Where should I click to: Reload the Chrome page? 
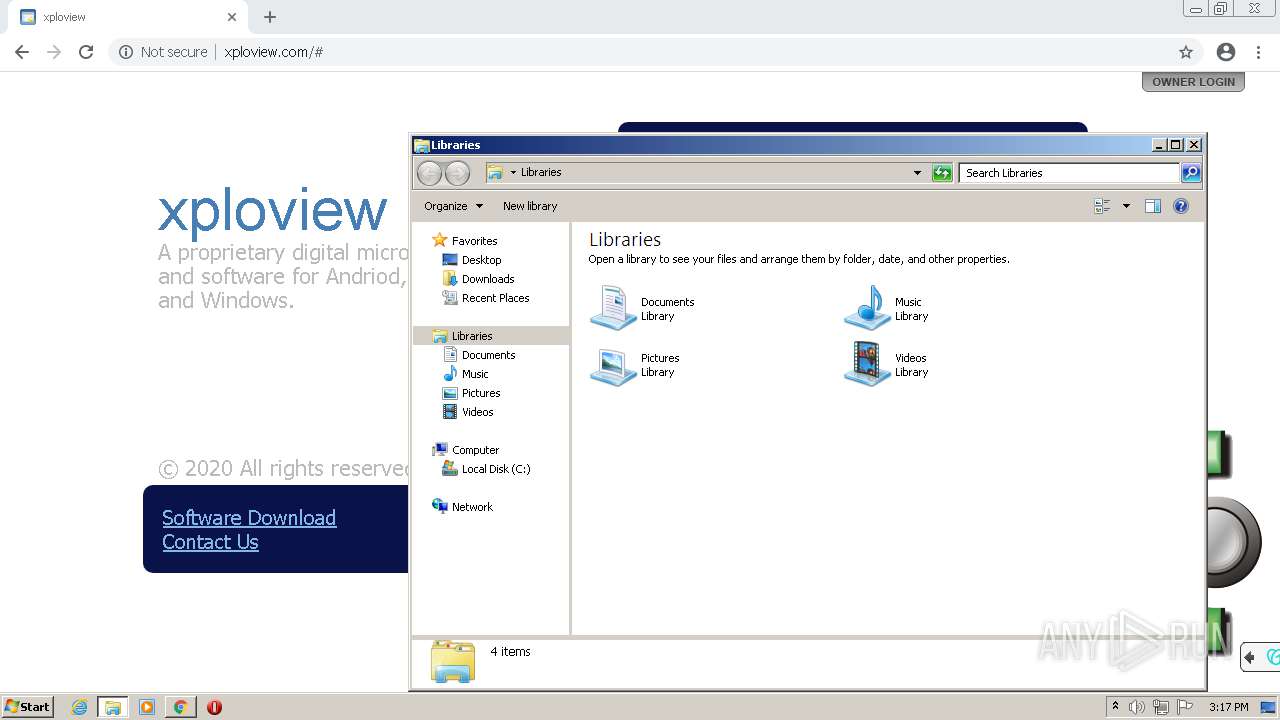(x=86, y=52)
